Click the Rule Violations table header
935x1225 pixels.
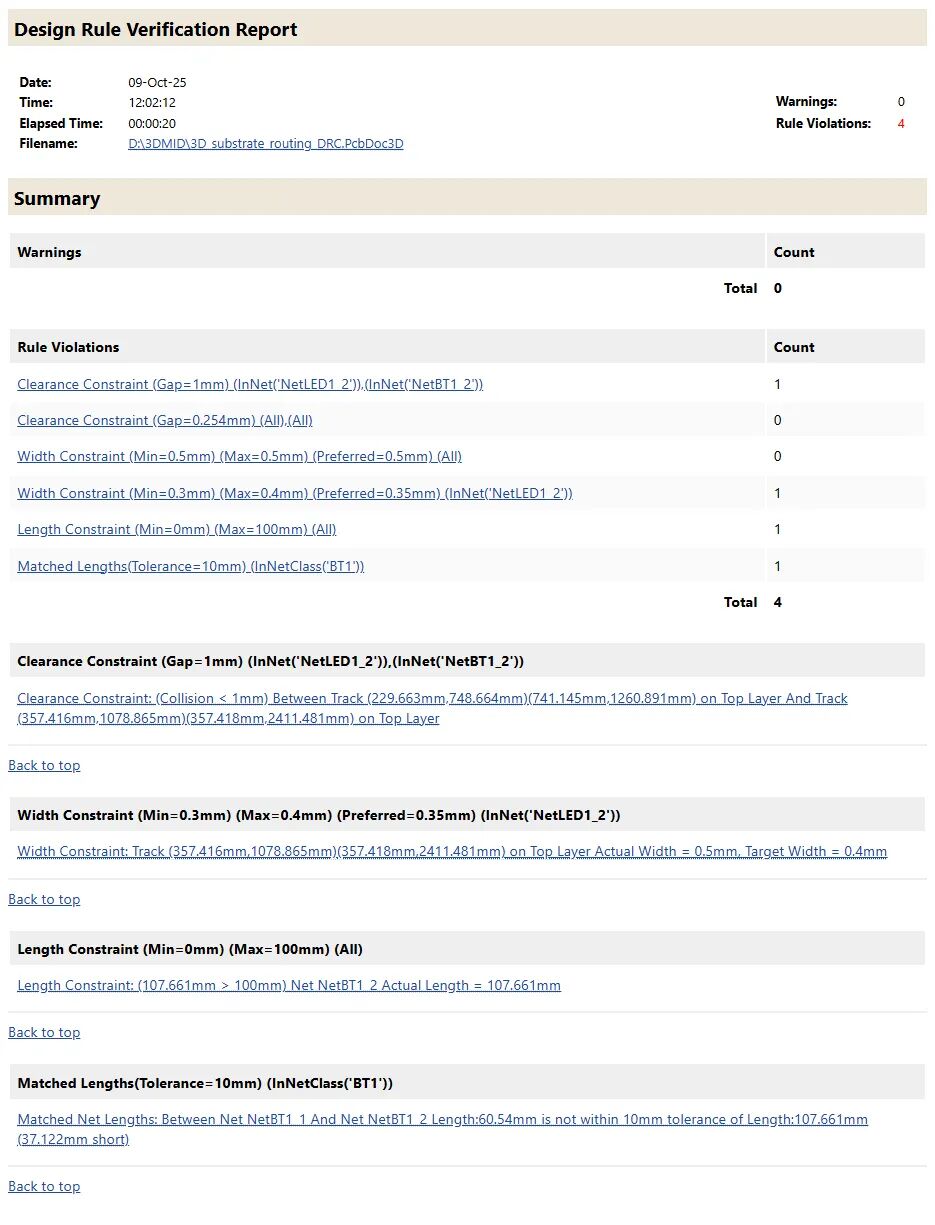coord(68,347)
